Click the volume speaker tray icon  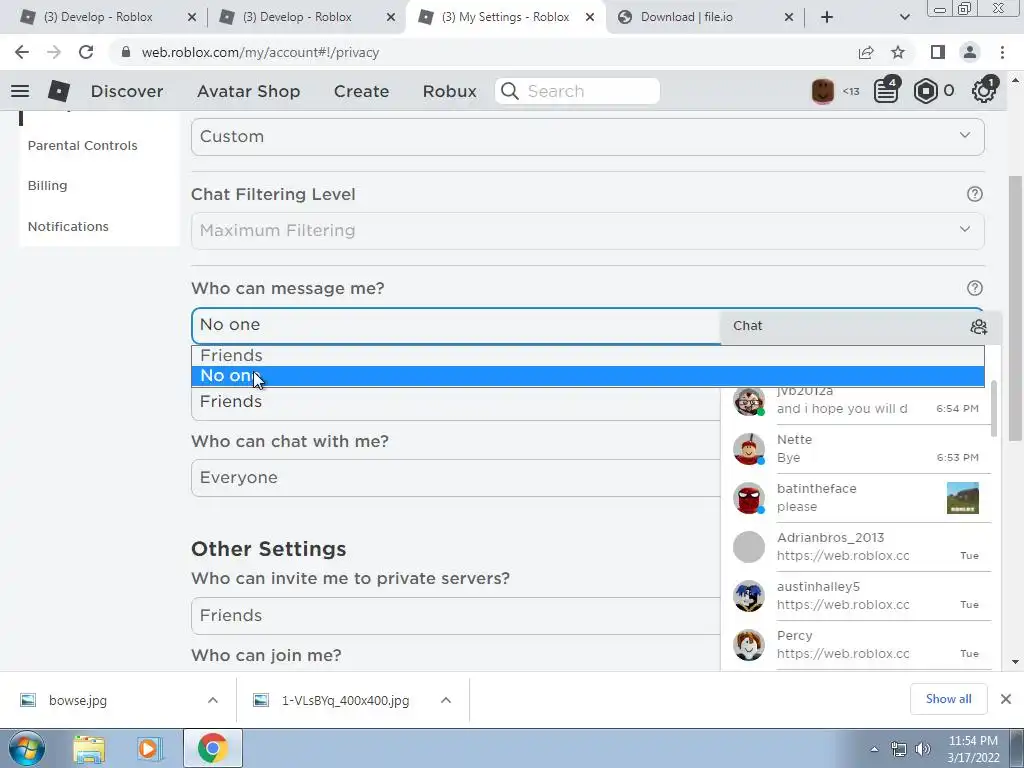coord(923,749)
